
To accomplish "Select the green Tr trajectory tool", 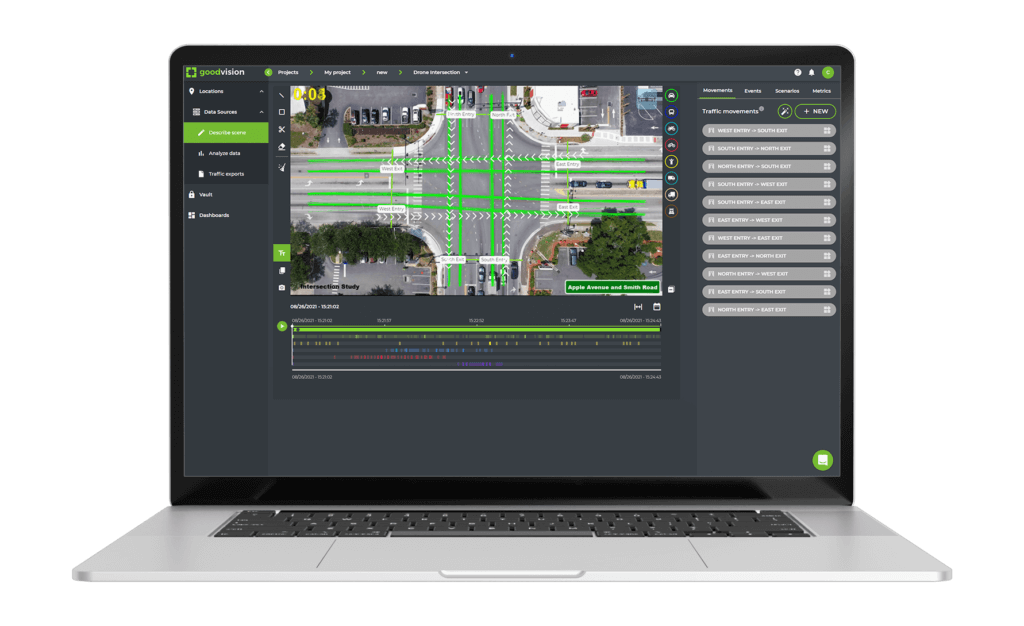I will [281, 253].
